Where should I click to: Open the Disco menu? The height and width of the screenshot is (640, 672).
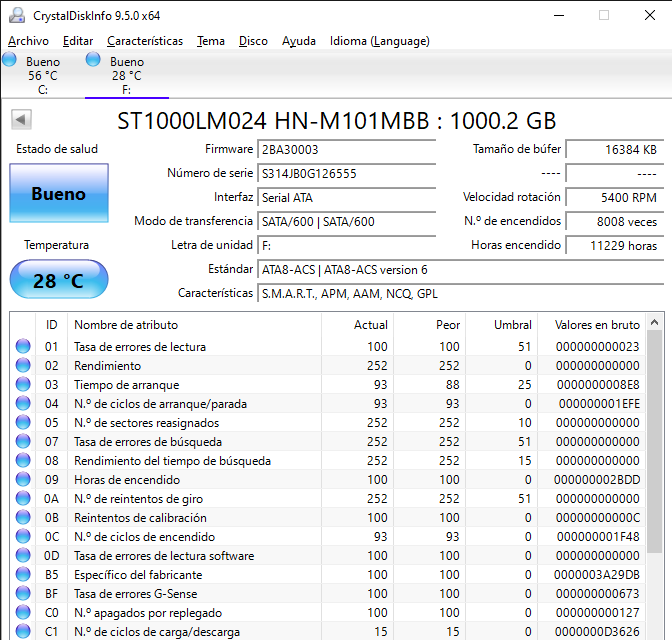[x=253, y=41]
